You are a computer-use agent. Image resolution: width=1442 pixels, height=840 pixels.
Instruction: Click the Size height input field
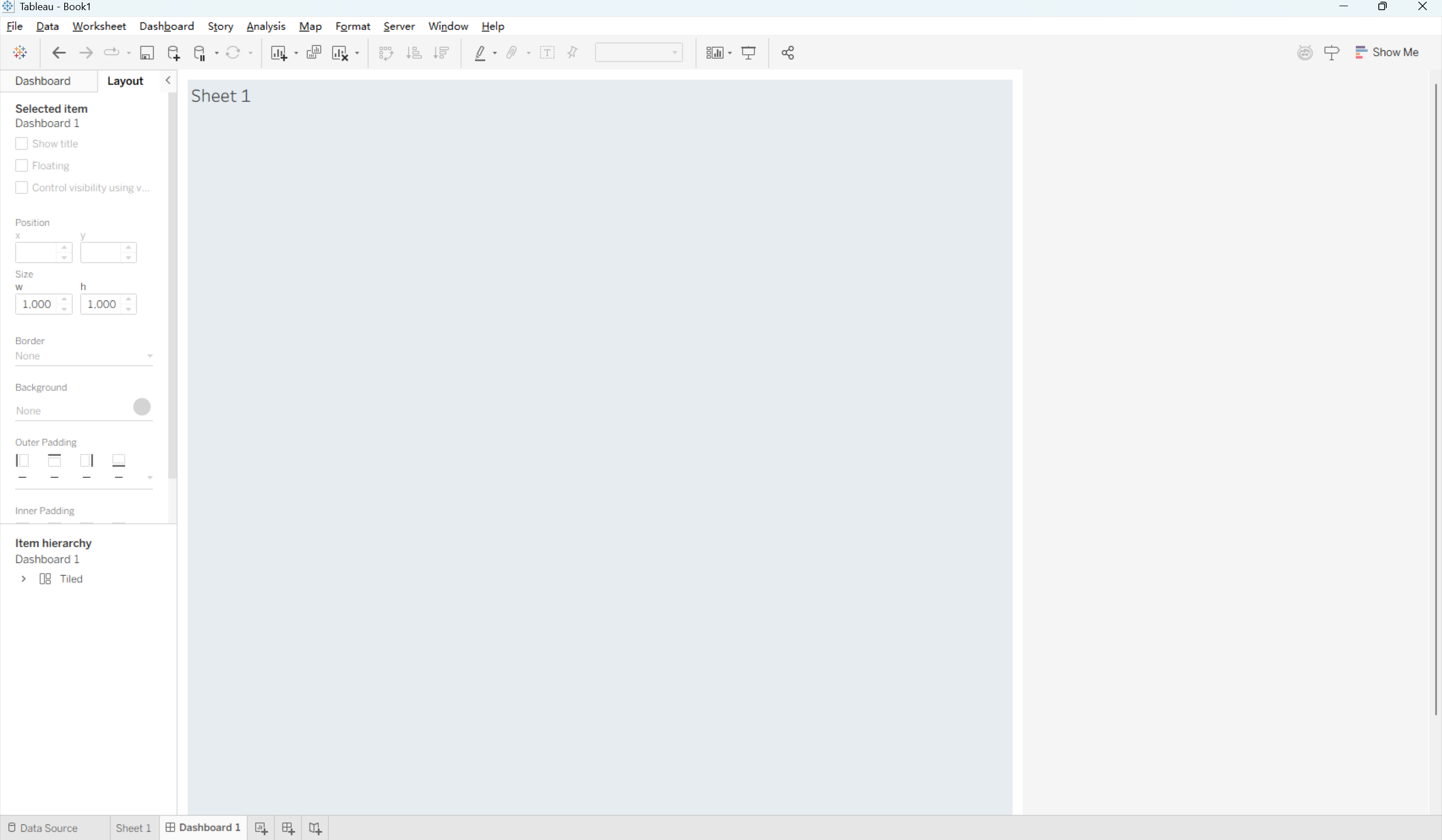(x=102, y=304)
